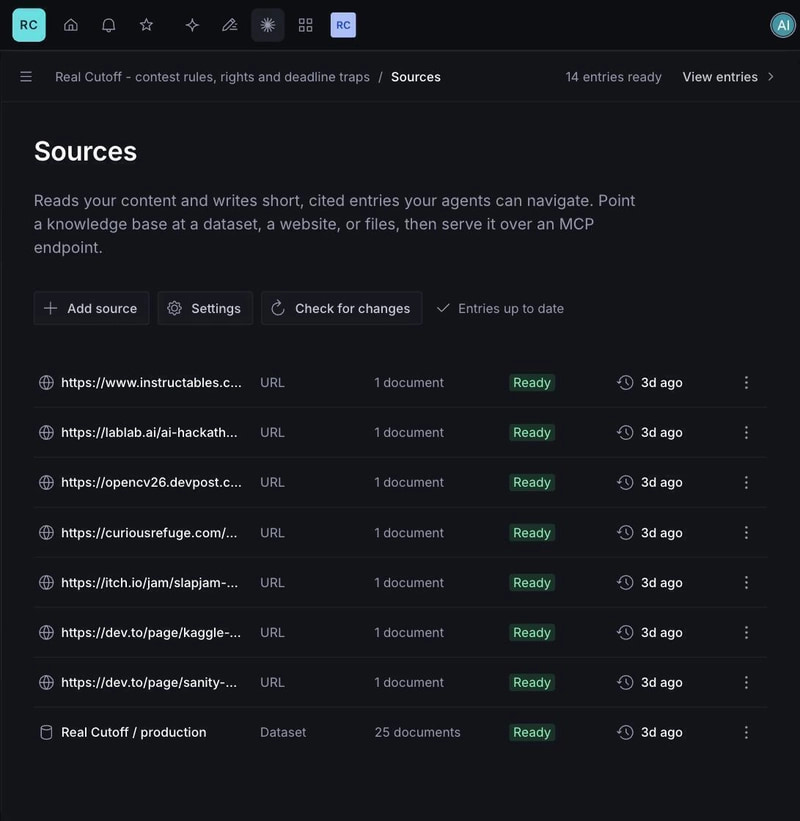This screenshot has height=821, width=800.
Task: Open the pencil edit icon
Action: [x=230, y=25]
